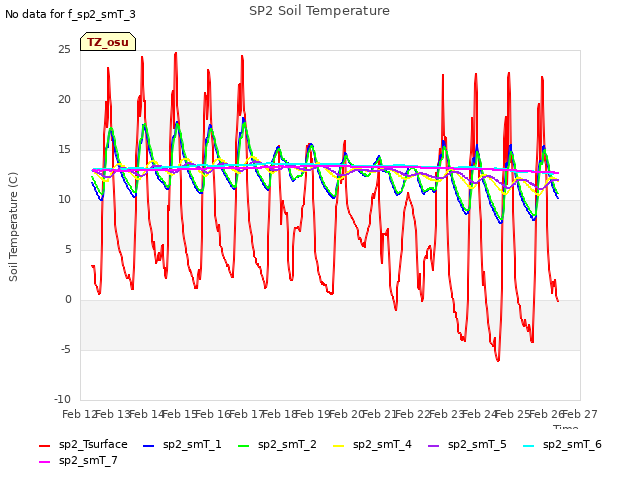This screenshot has height=480, width=640.
Task: Click the 20 y-axis tick label
Action: pos(64,100)
